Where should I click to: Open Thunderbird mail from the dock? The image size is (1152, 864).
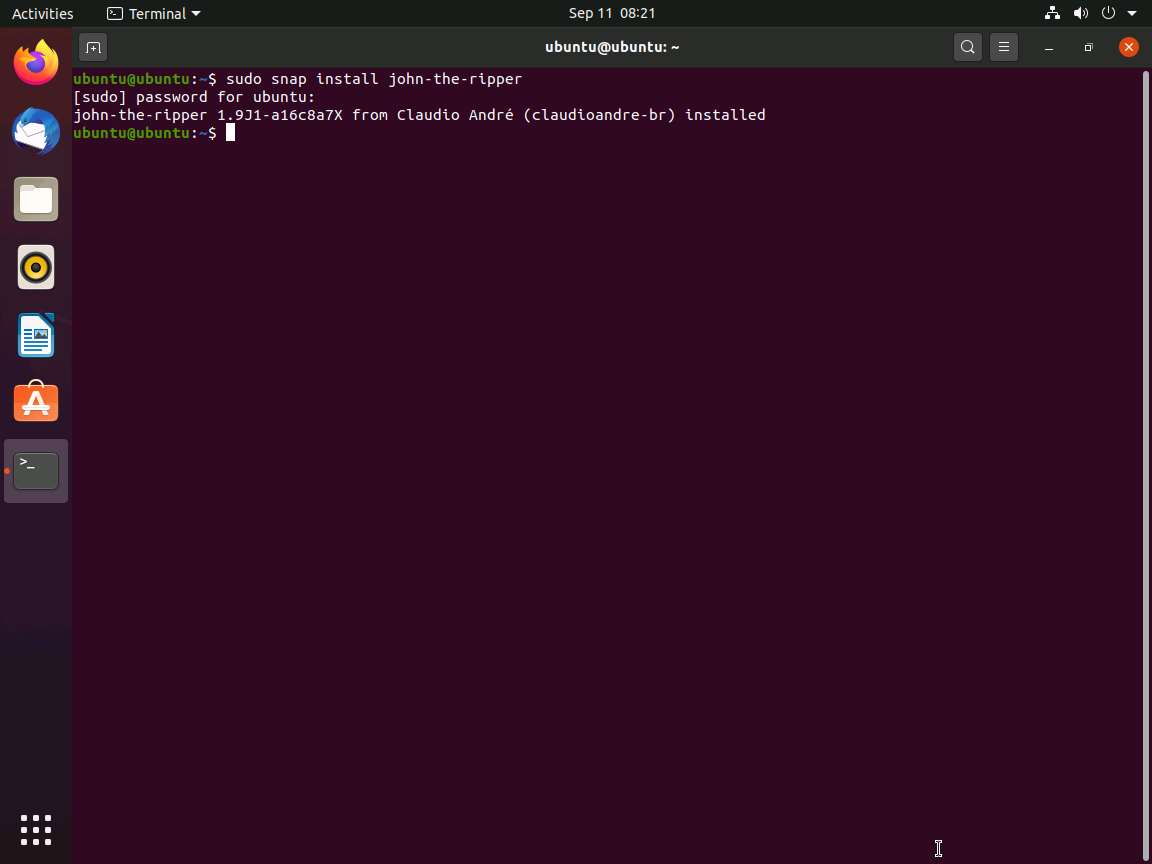coord(36,132)
